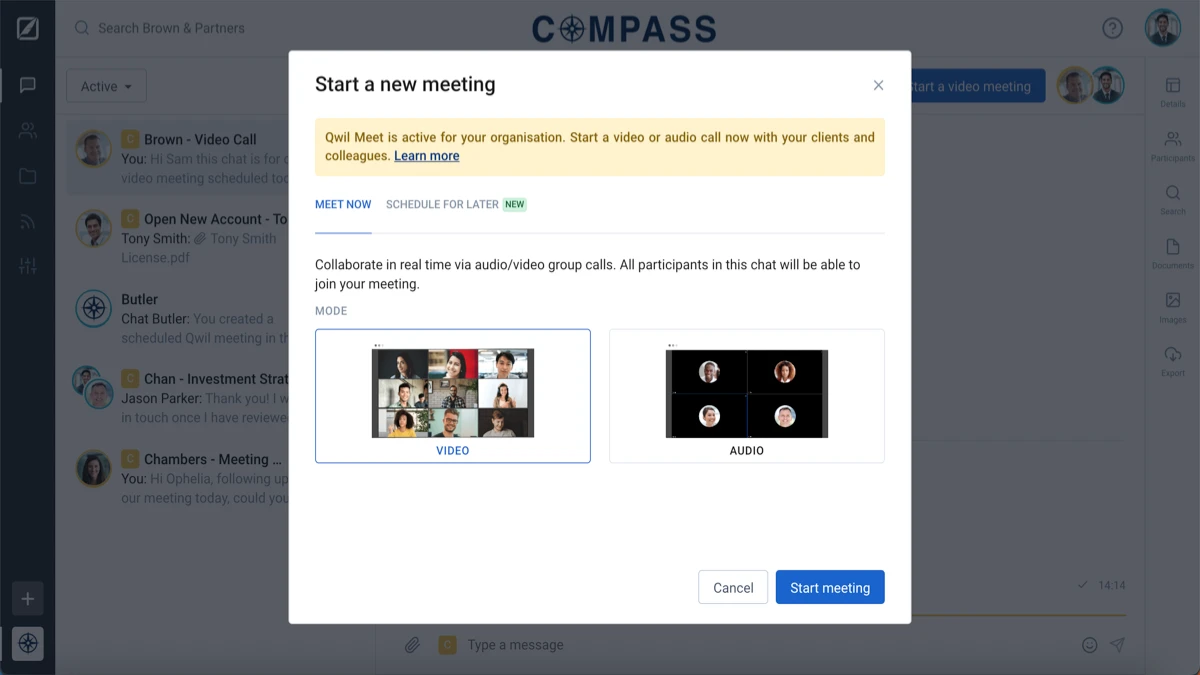Open the help question mark icon
Screen dimensions: 1200x675
pos(1112,28)
